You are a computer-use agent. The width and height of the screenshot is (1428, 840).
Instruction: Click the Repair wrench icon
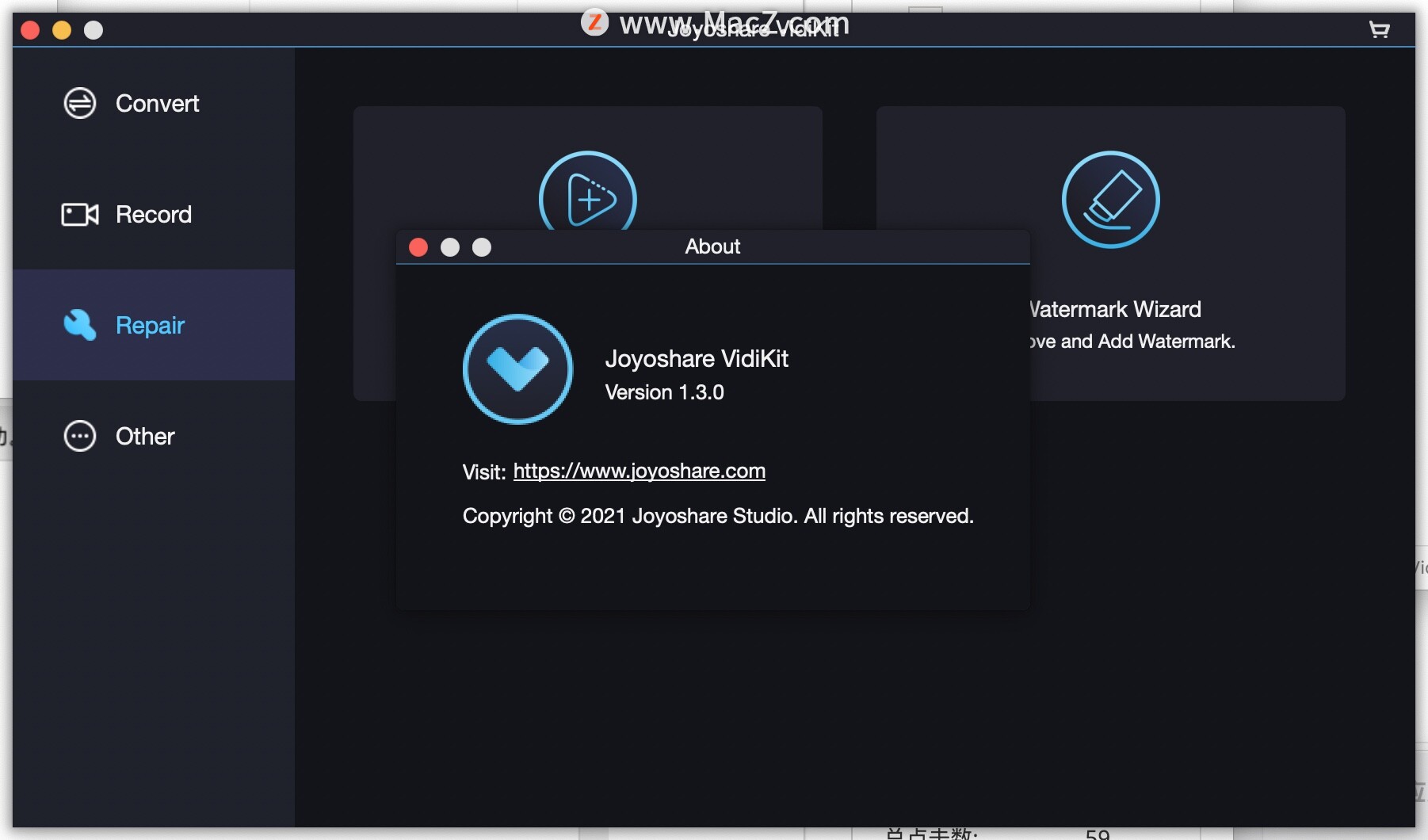pyautogui.click(x=80, y=325)
